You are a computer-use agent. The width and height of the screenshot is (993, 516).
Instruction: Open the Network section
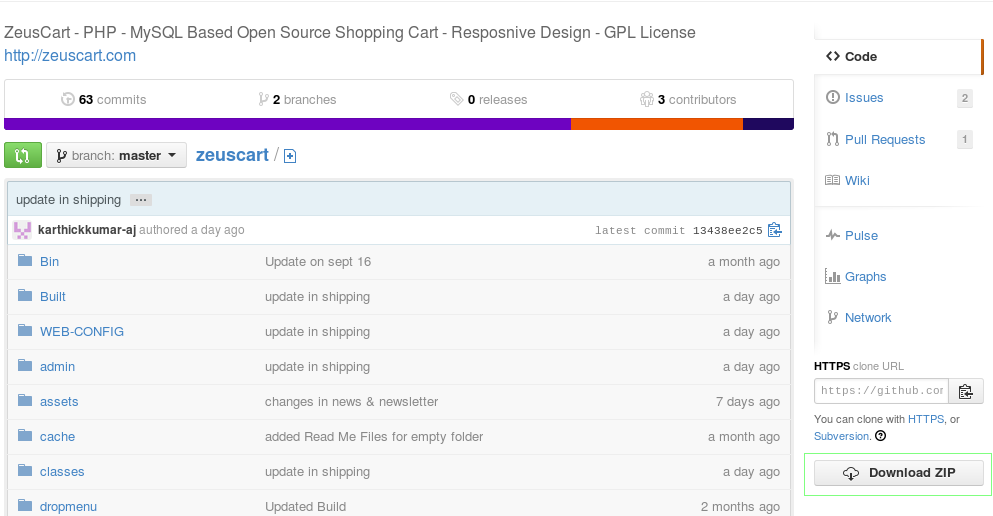pyautogui.click(x=868, y=318)
